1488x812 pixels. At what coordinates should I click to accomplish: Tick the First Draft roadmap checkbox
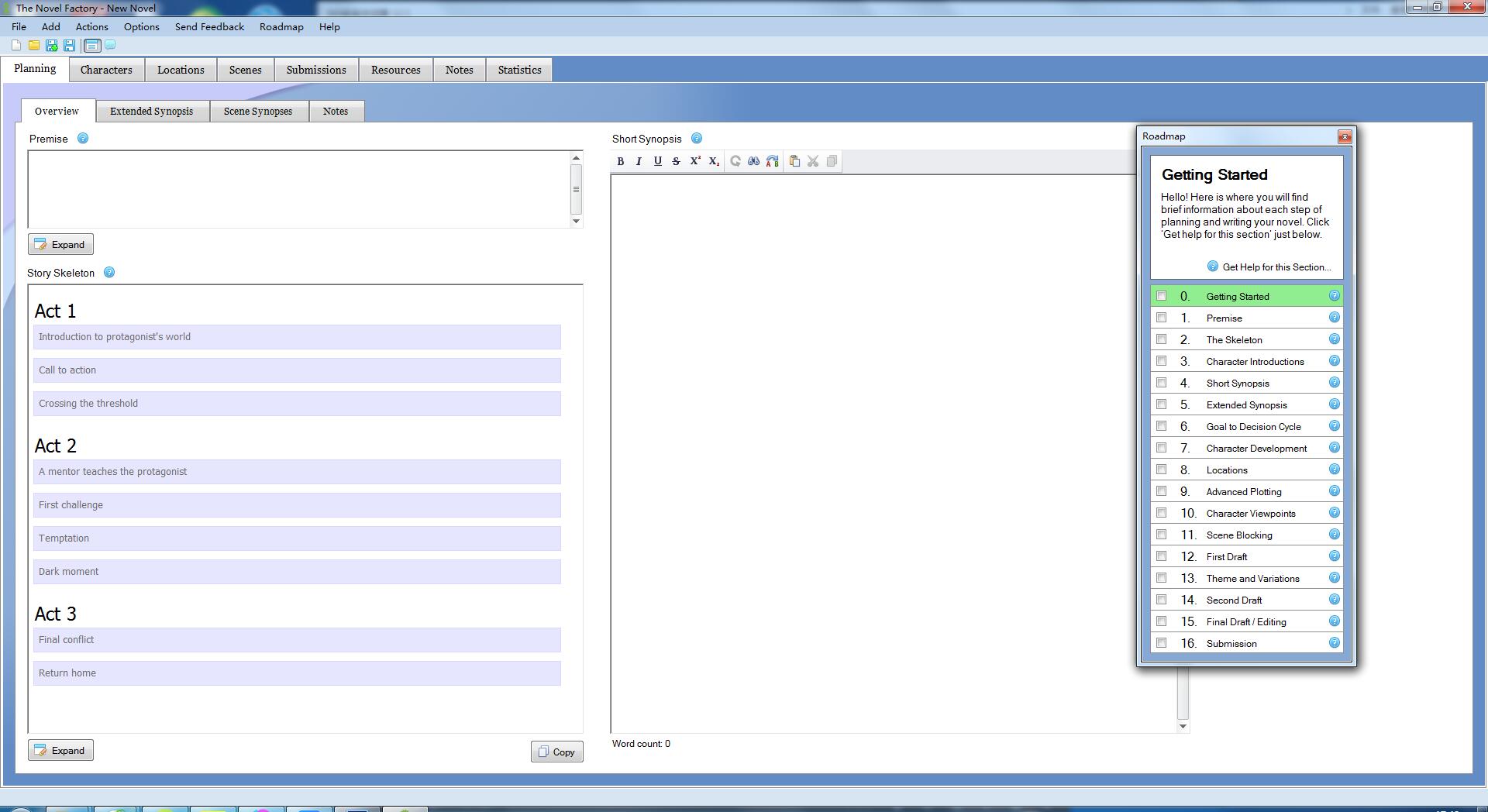(1161, 556)
